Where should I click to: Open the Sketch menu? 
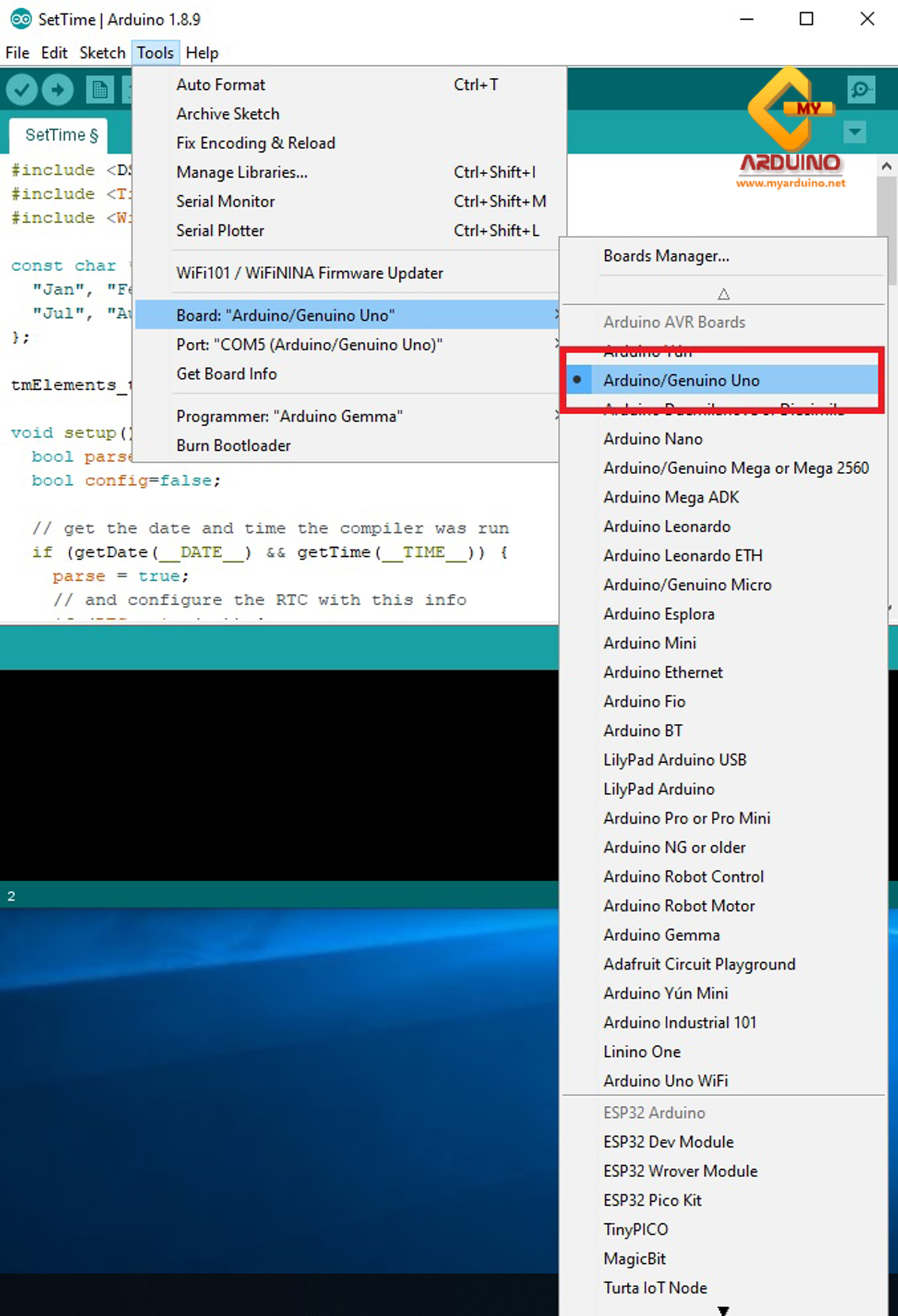click(x=102, y=53)
